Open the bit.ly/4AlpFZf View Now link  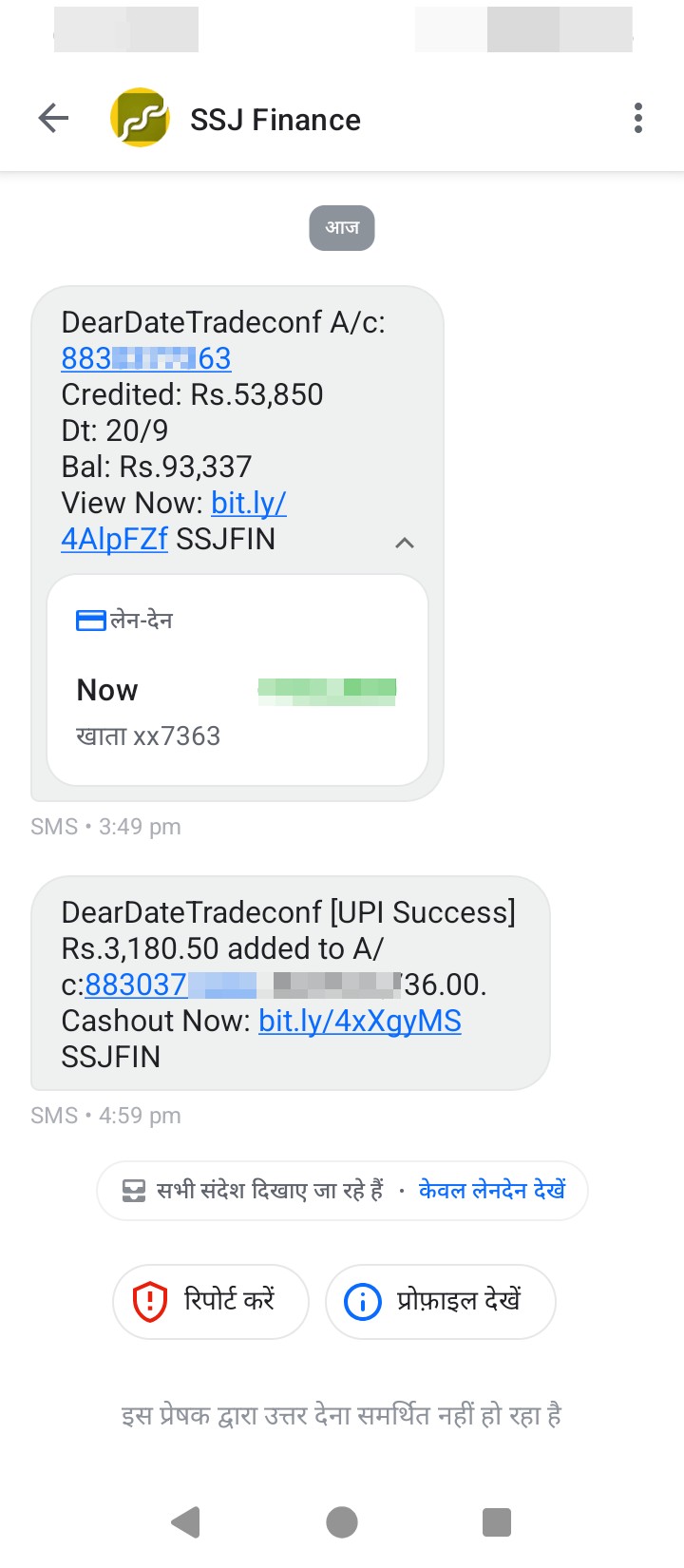(x=174, y=521)
